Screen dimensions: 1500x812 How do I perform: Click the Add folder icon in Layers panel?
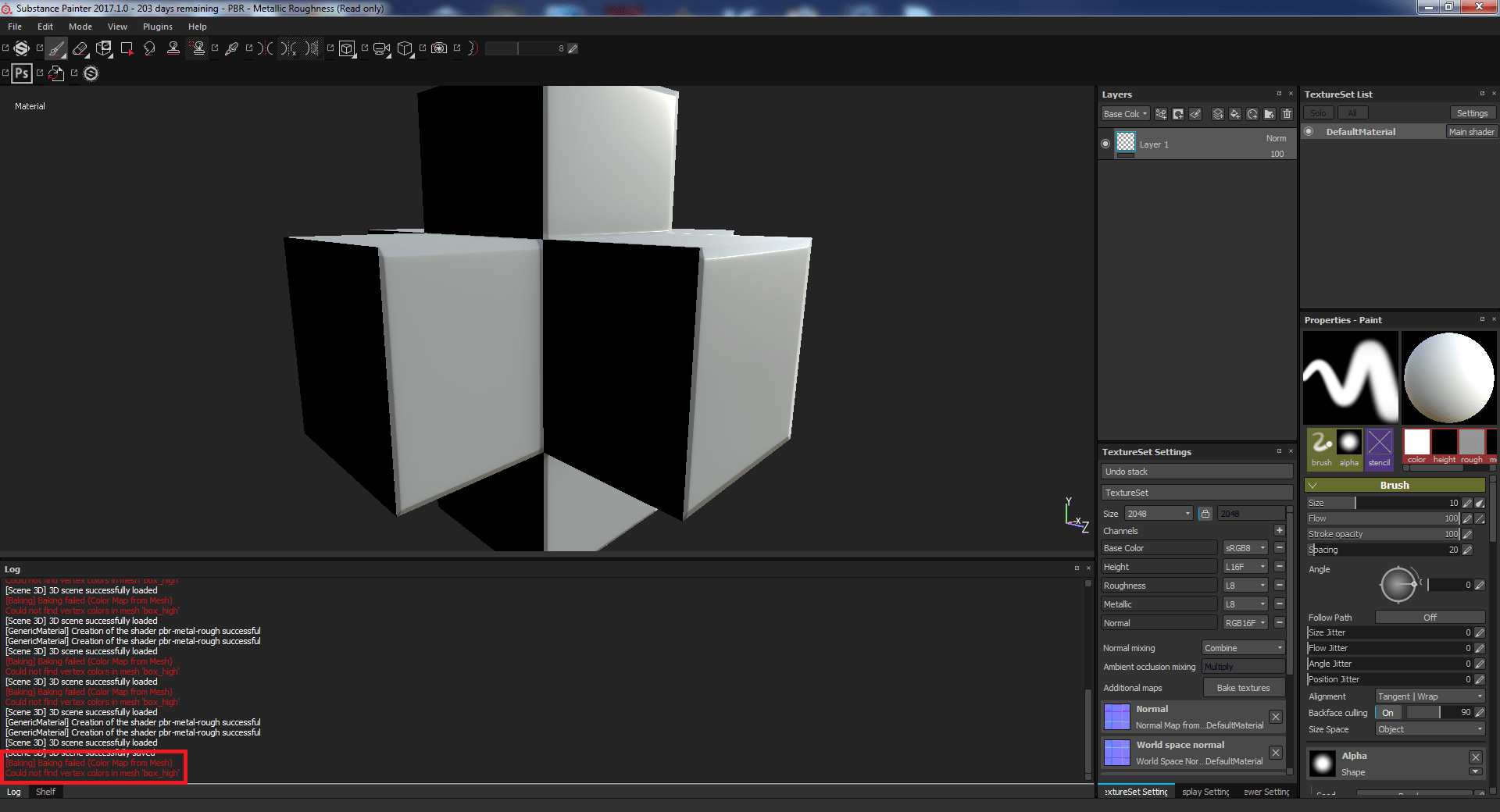click(1270, 114)
